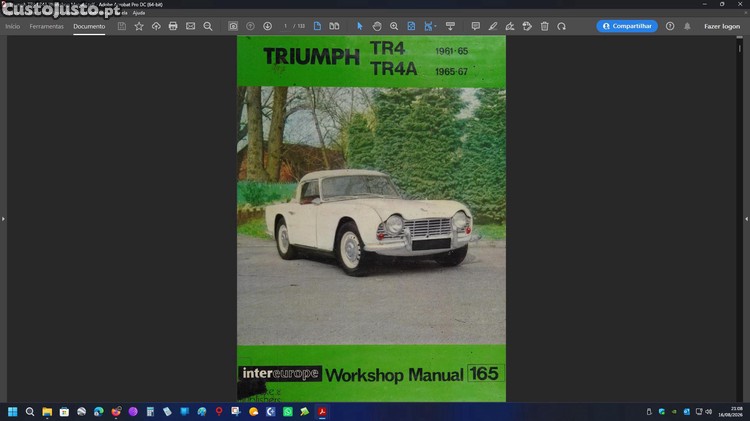This screenshot has height=421, width=750.
Task: Bookmark the file with the star icon
Action: click(139, 26)
